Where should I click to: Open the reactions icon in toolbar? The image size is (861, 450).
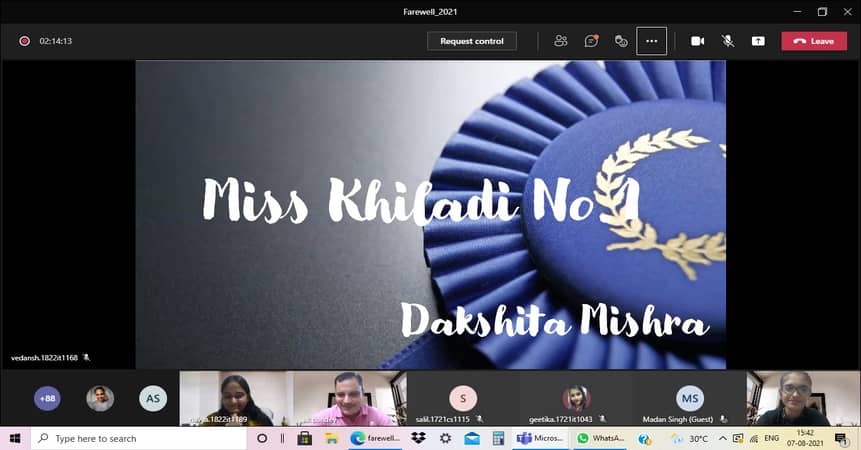coord(621,41)
